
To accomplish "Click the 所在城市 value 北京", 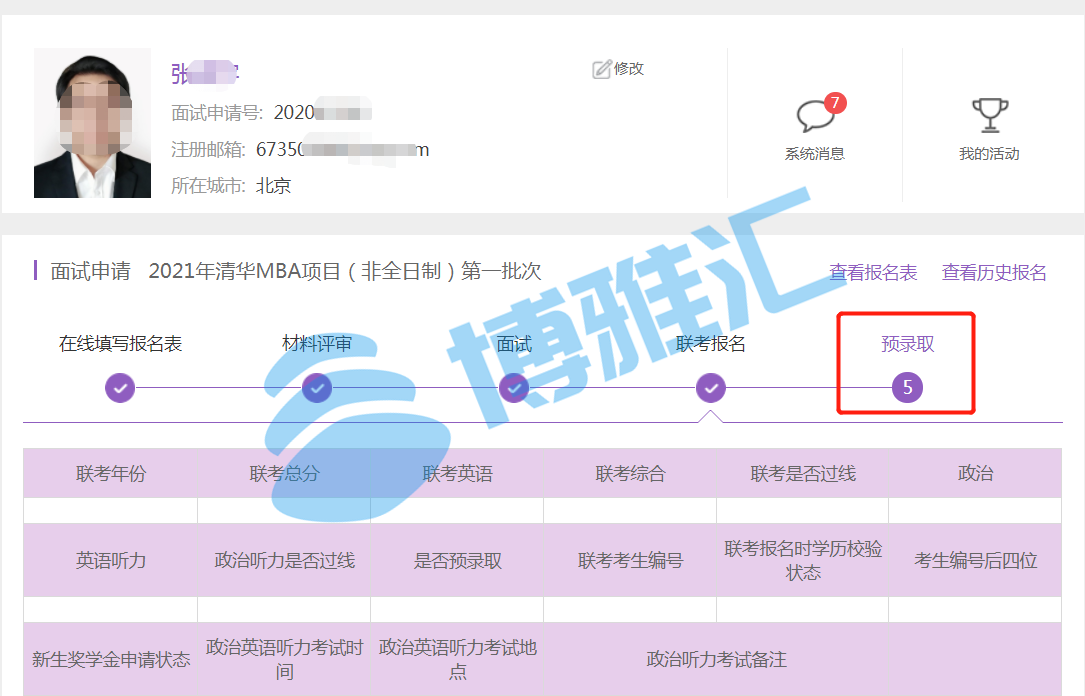I will click(273, 186).
